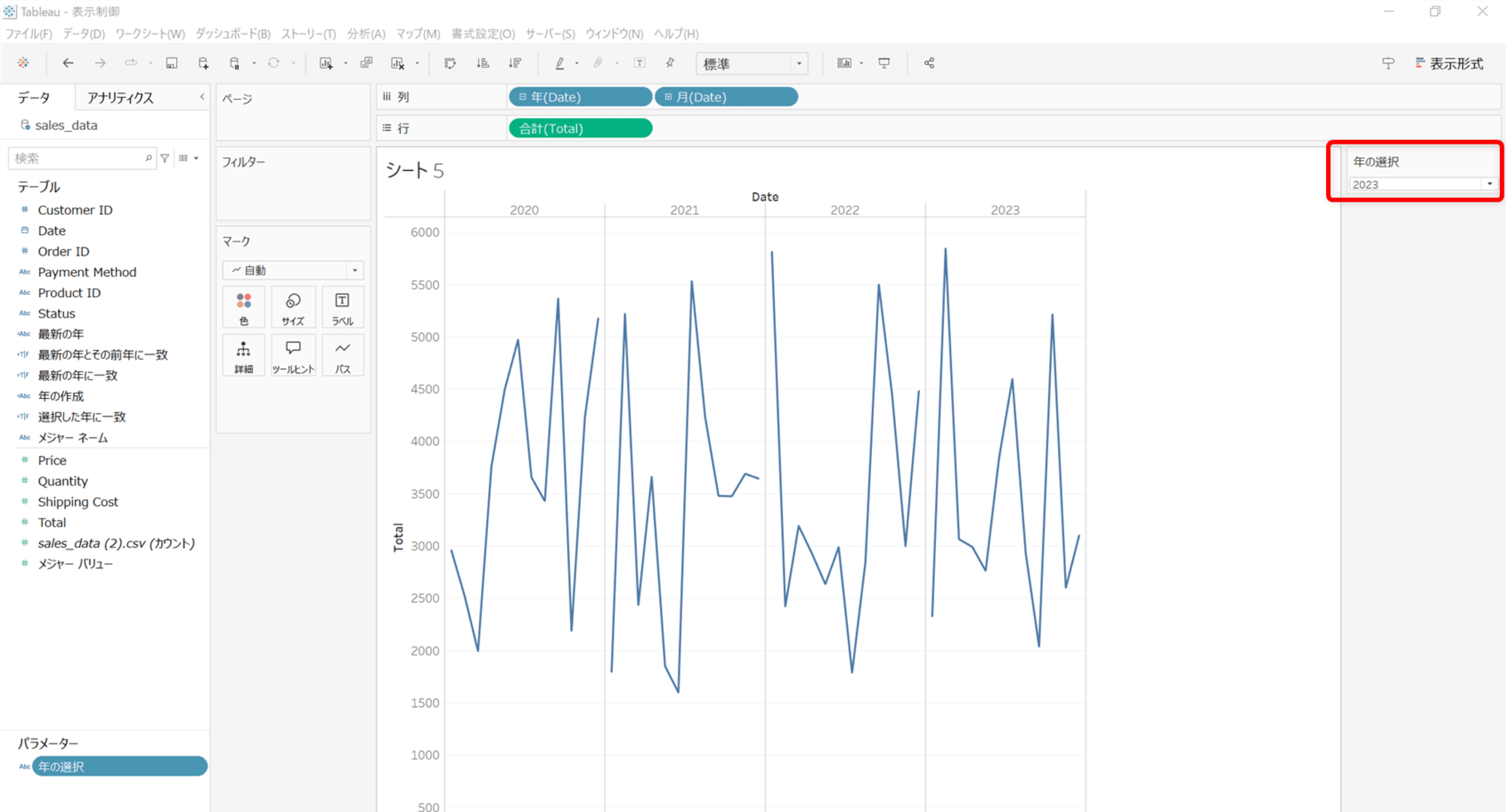The width and height of the screenshot is (1506, 812).
Task: Click the Total axis label
Action: click(398, 537)
